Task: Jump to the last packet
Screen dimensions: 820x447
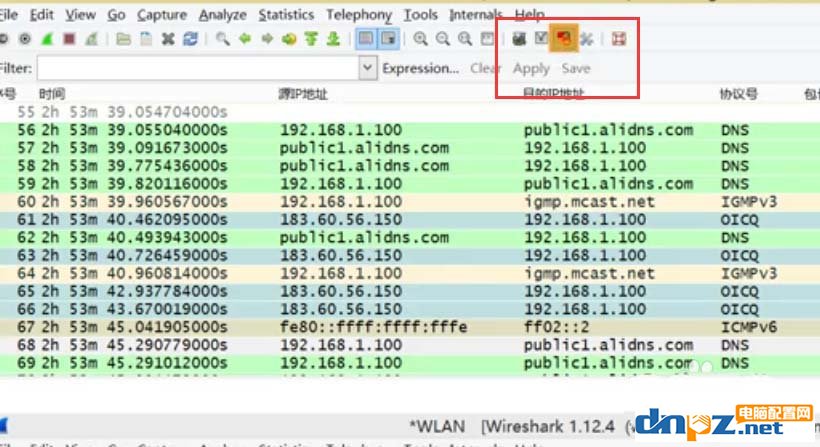Action: pos(333,39)
